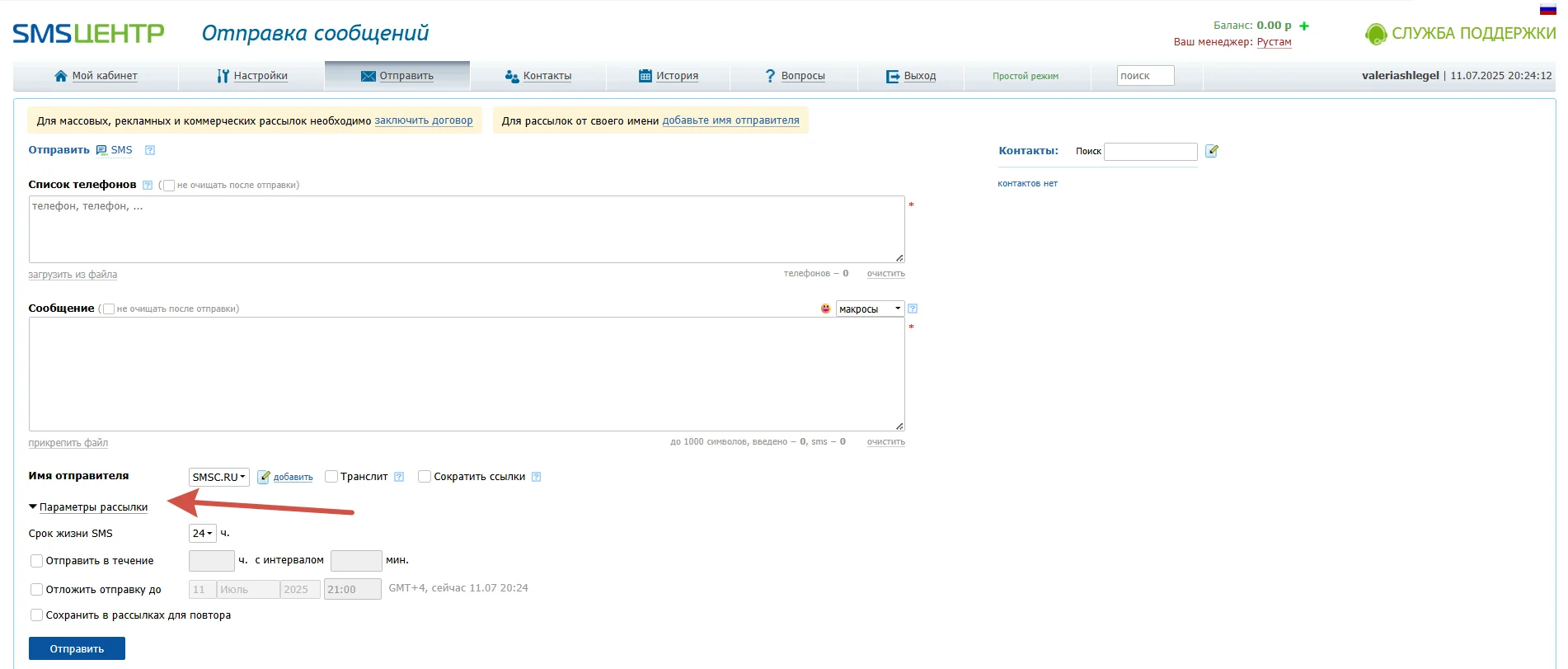Screen dimensions: 1568x669
Task: Open help icon beside Список телефонов
Action: (x=148, y=185)
